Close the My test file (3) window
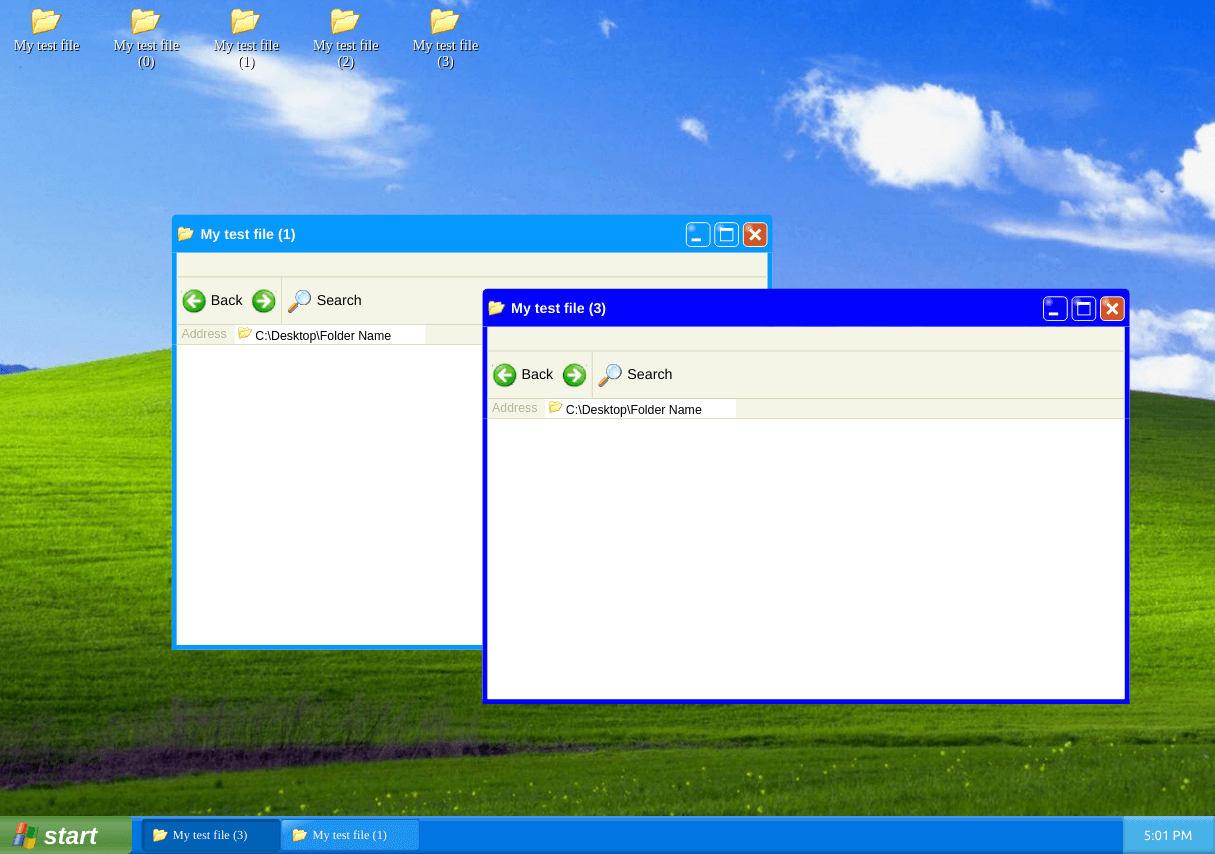Screen dimensions: 1215x854 point(1112,308)
